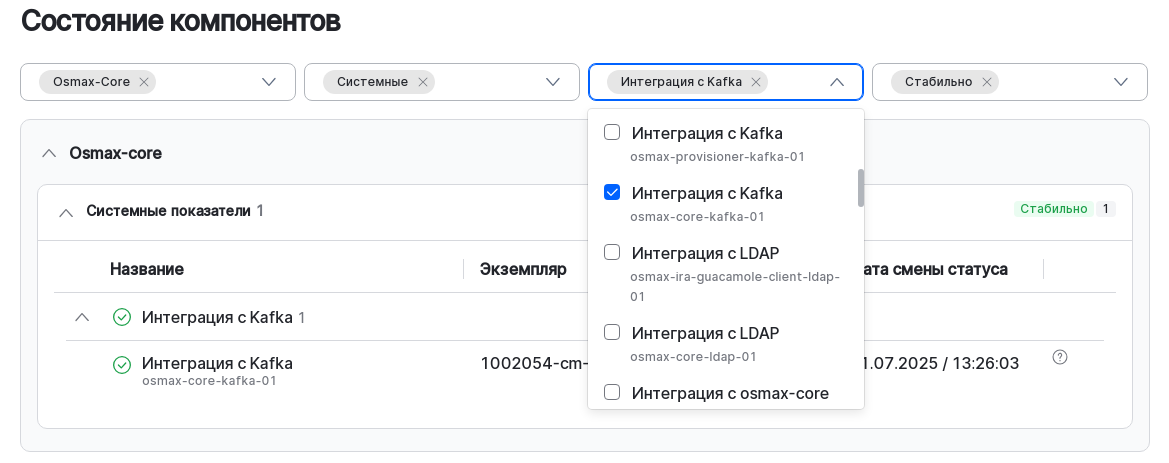Remove the Системные filter chip

pos(423,82)
